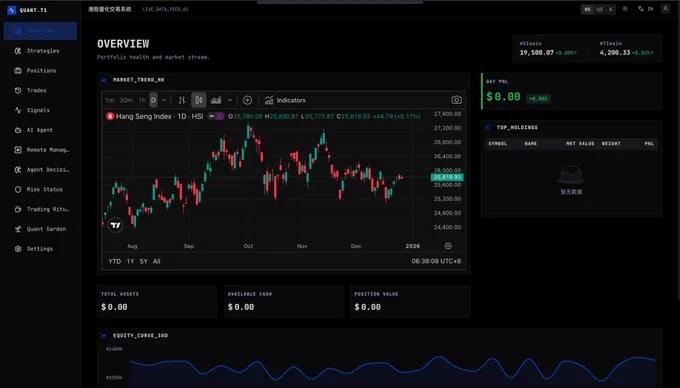
Task: Click the 06:38:08 UTC+8 timezone label
Action: coord(436,261)
